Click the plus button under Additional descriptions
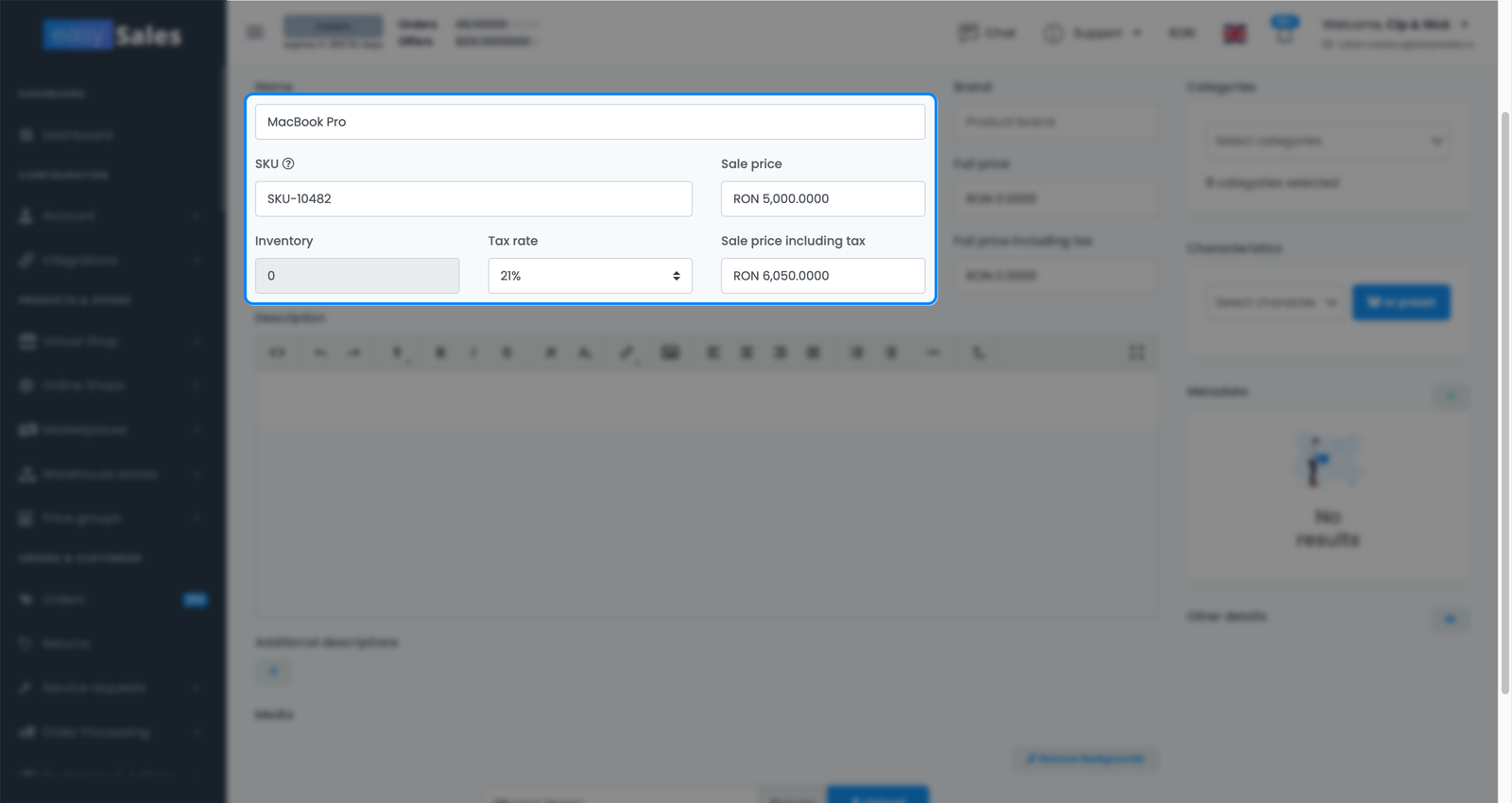 [273, 672]
